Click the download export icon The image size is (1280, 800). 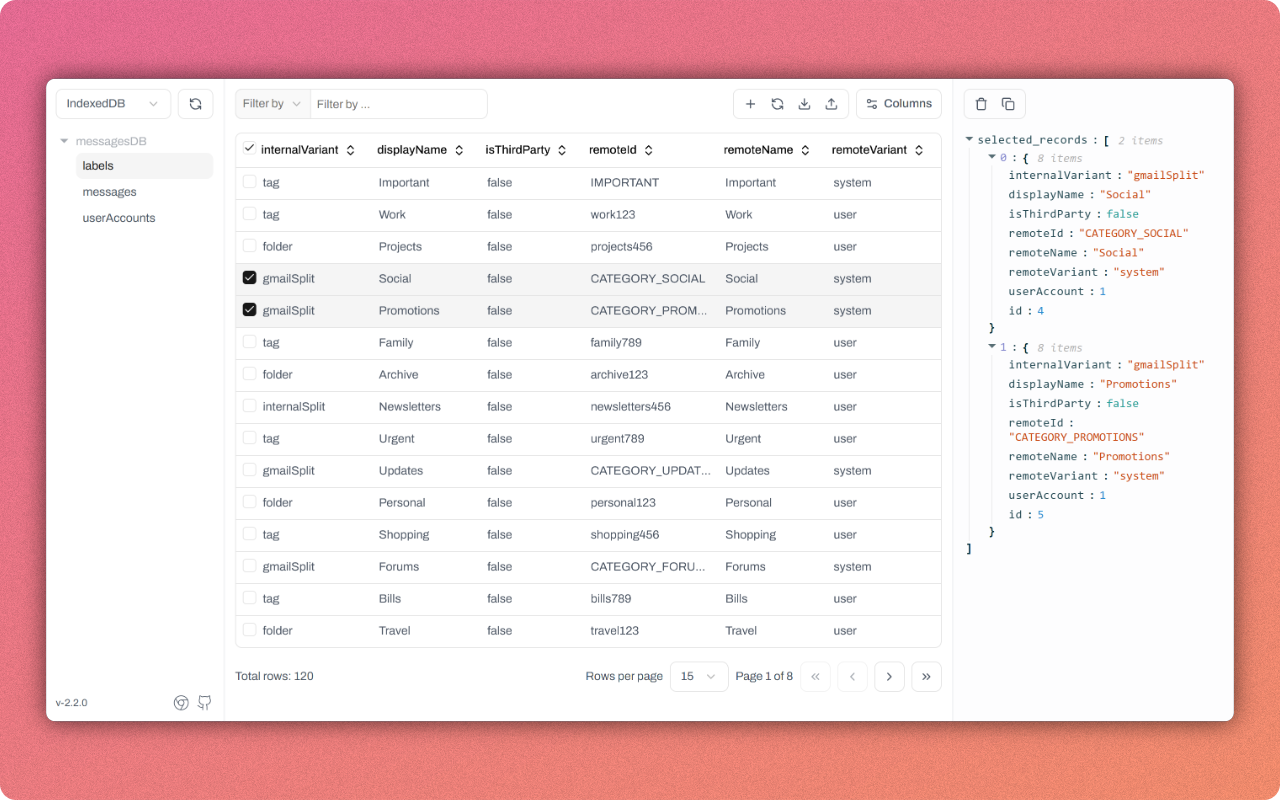(804, 104)
